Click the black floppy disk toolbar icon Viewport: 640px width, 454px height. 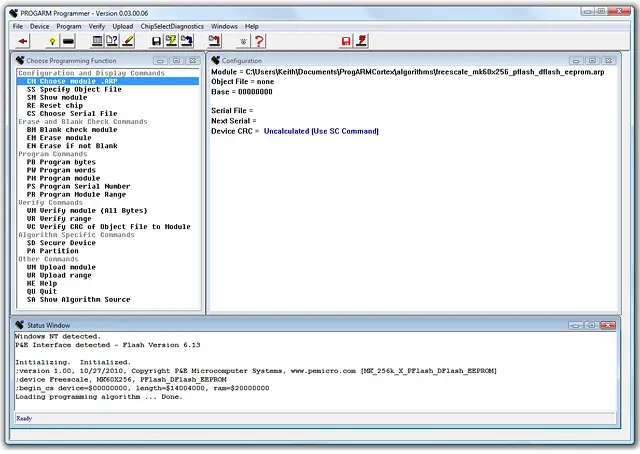pos(156,41)
